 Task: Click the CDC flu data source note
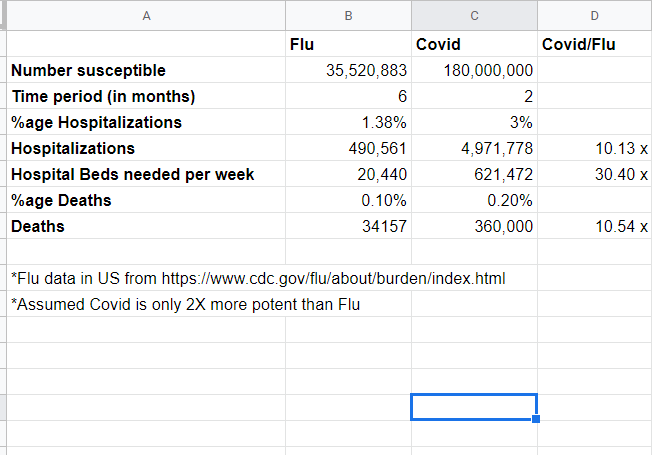[258, 278]
